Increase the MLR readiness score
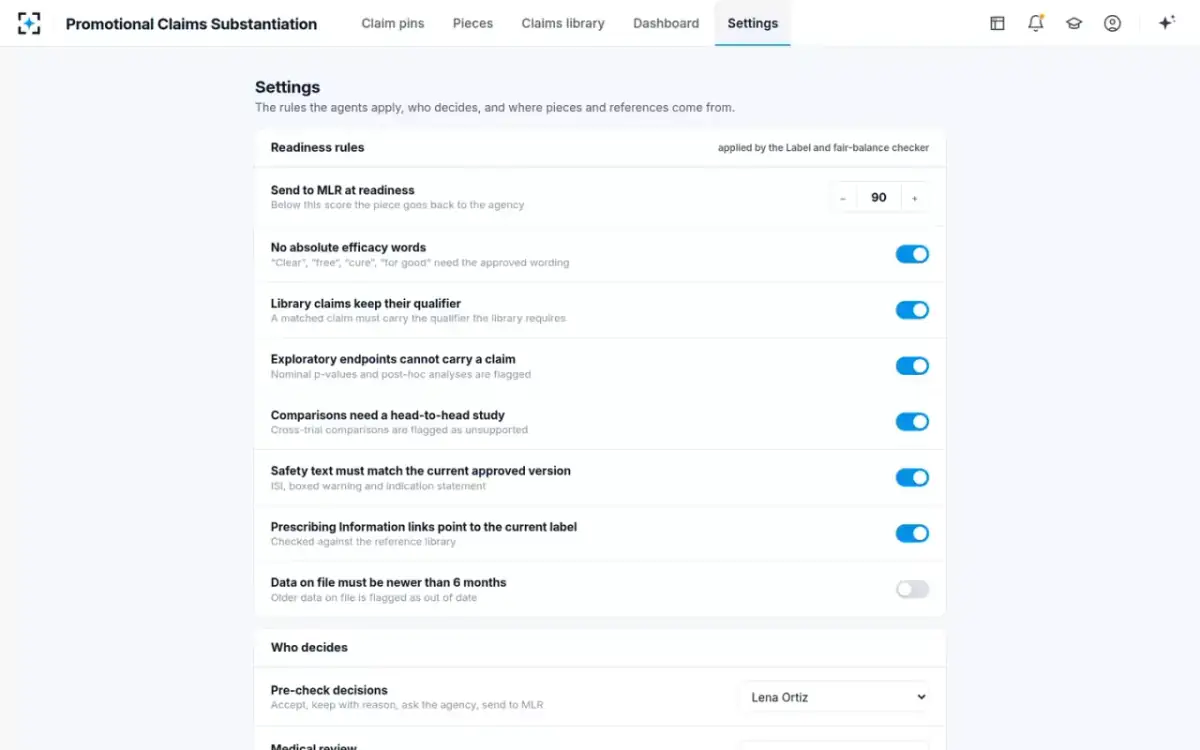 pyautogui.click(x=915, y=198)
